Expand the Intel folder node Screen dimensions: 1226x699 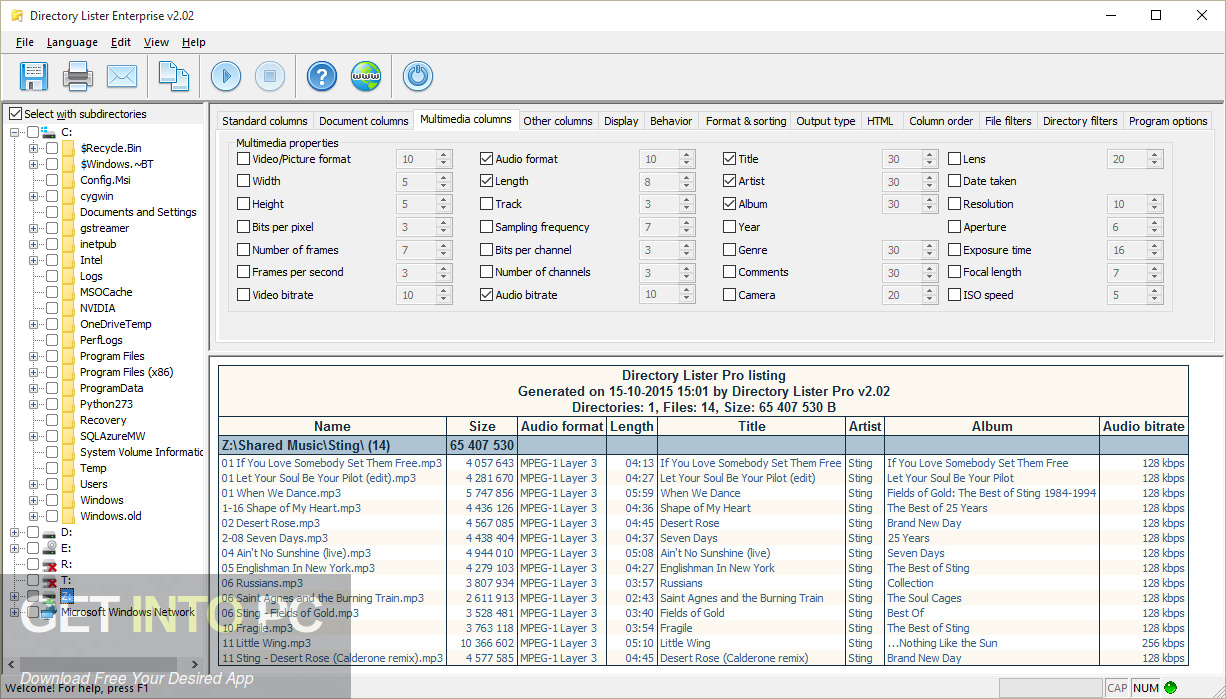click(x=33, y=260)
